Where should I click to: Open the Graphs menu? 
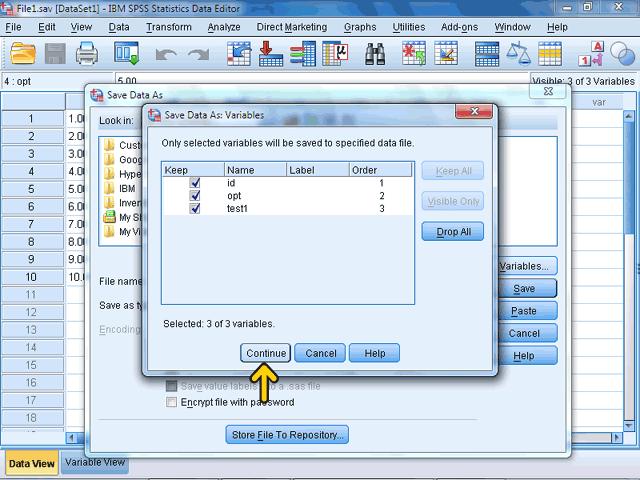point(360,27)
